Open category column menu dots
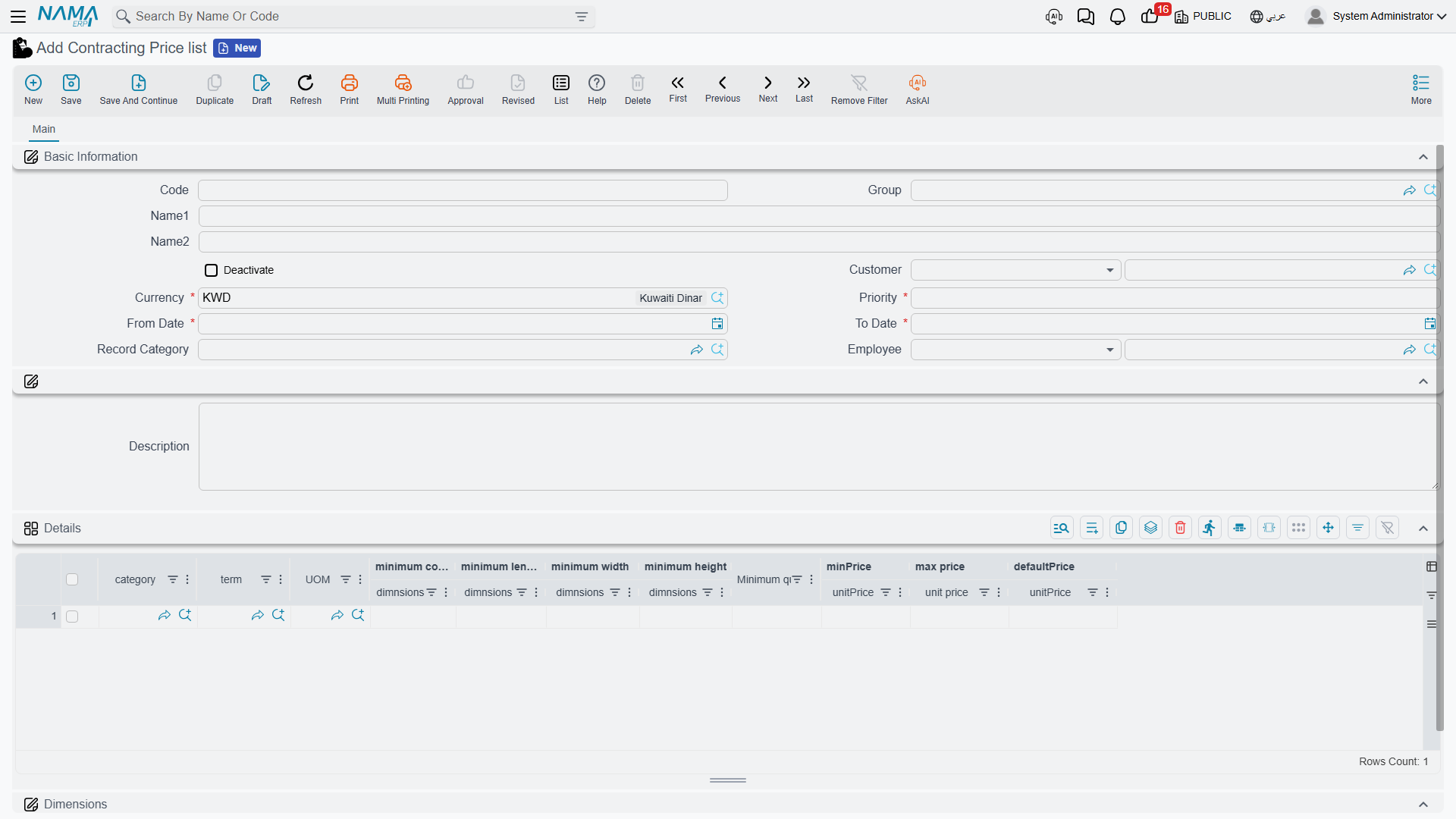 (187, 579)
